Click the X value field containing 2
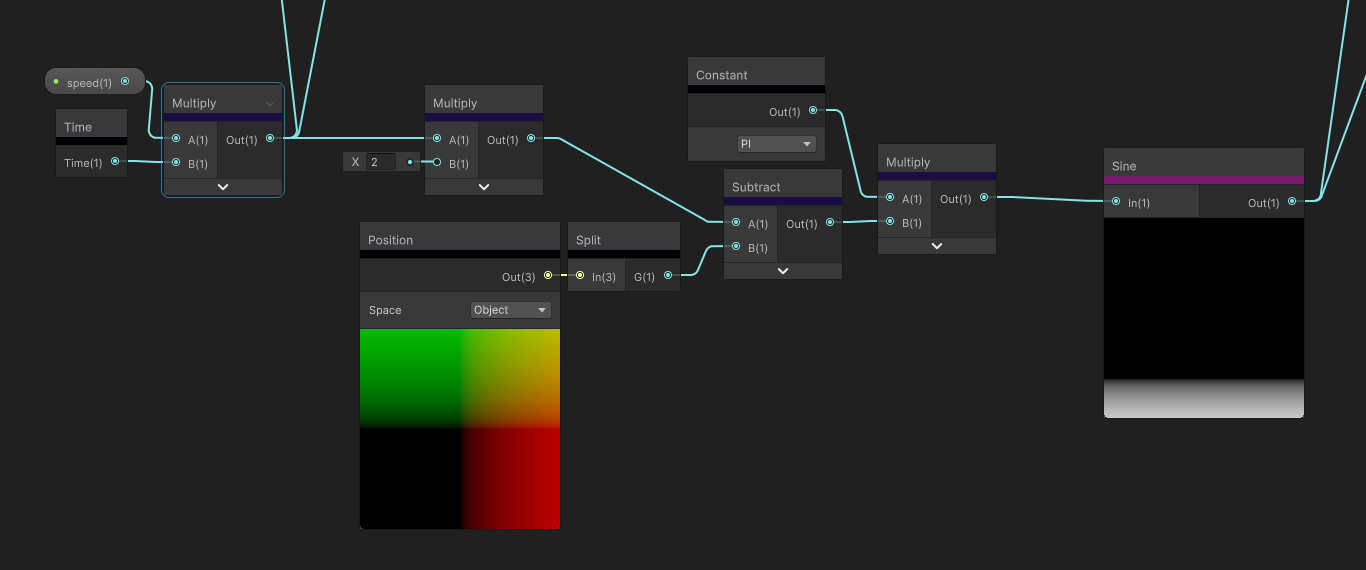Viewport: 1366px width, 570px height. click(x=381, y=162)
